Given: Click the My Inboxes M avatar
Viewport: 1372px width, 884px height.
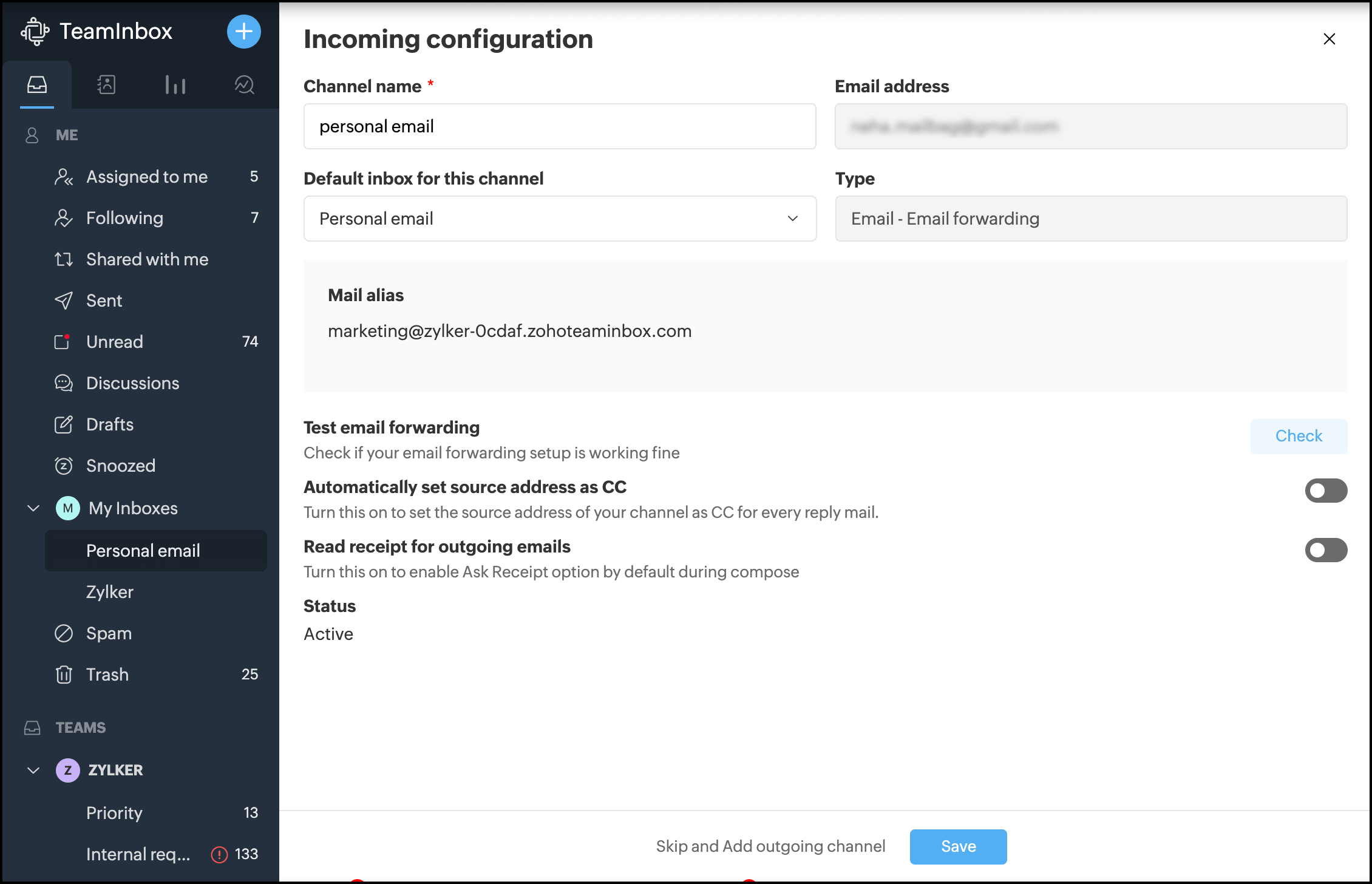Looking at the screenshot, I should tap(68, 508).
